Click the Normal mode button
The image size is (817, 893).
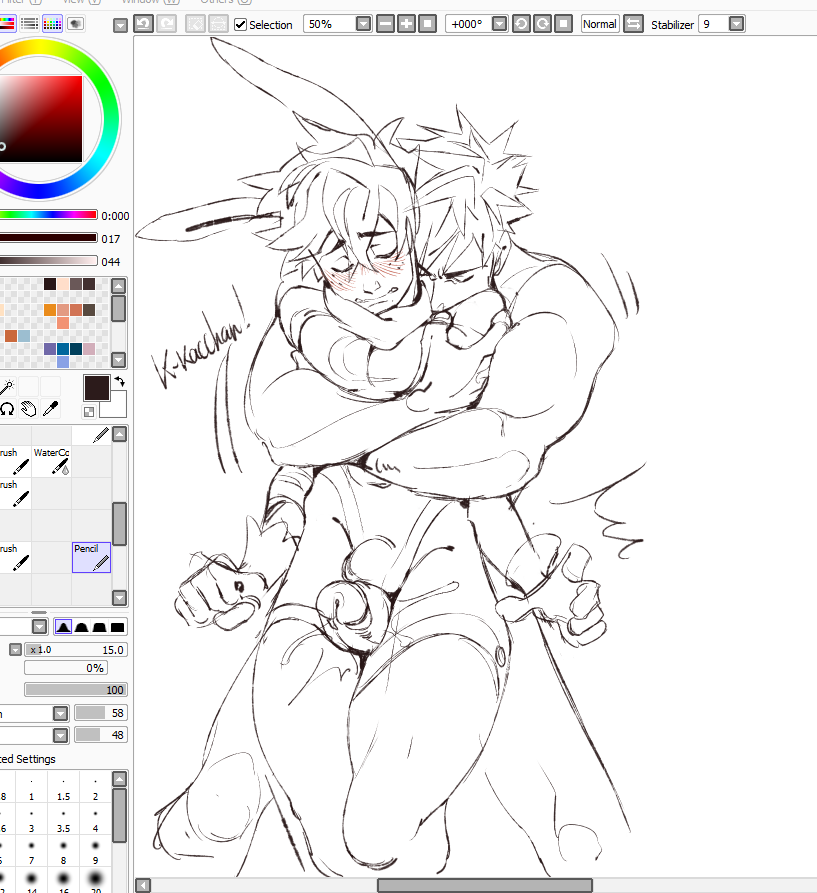[600, 24]
